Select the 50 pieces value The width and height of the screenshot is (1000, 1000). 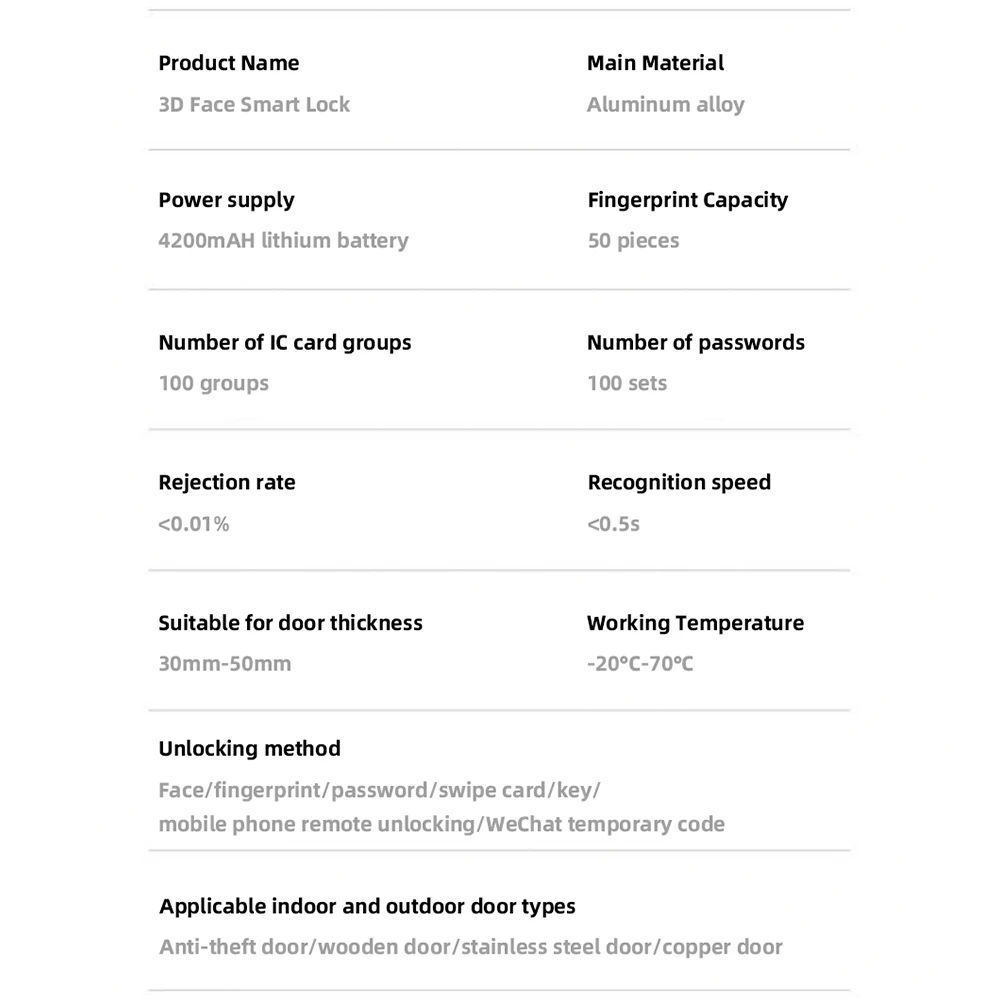633,241
